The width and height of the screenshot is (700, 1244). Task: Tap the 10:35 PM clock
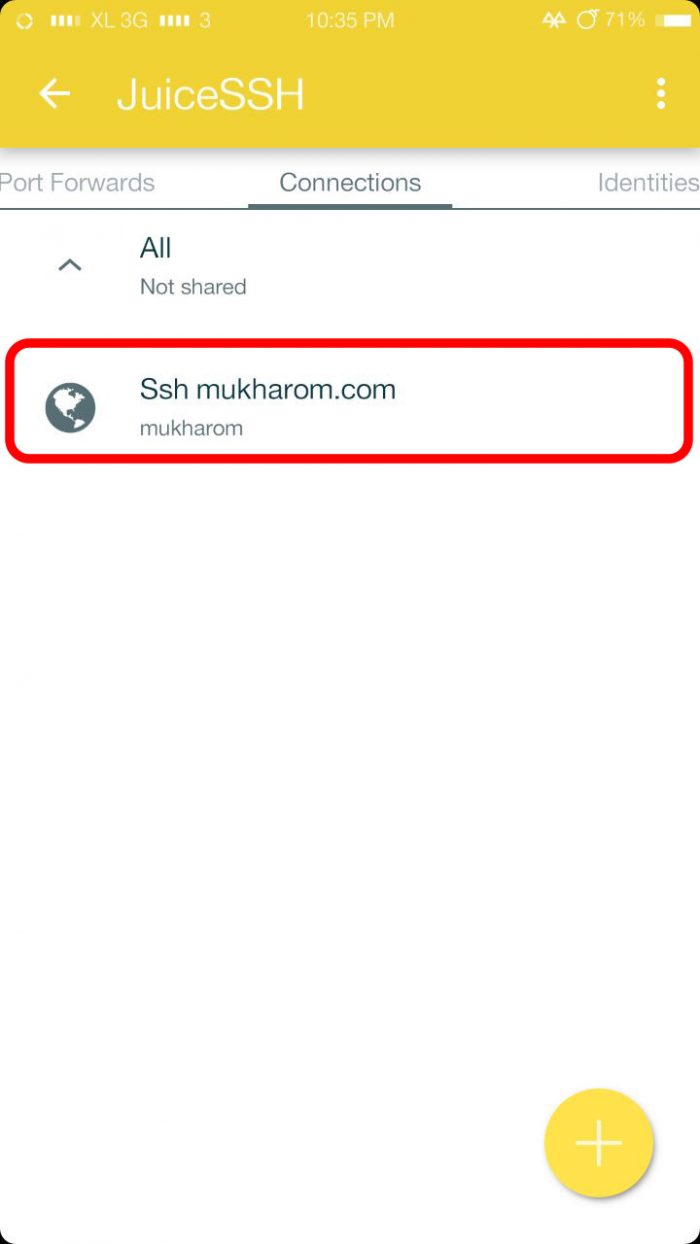click(x=350, y=20)
